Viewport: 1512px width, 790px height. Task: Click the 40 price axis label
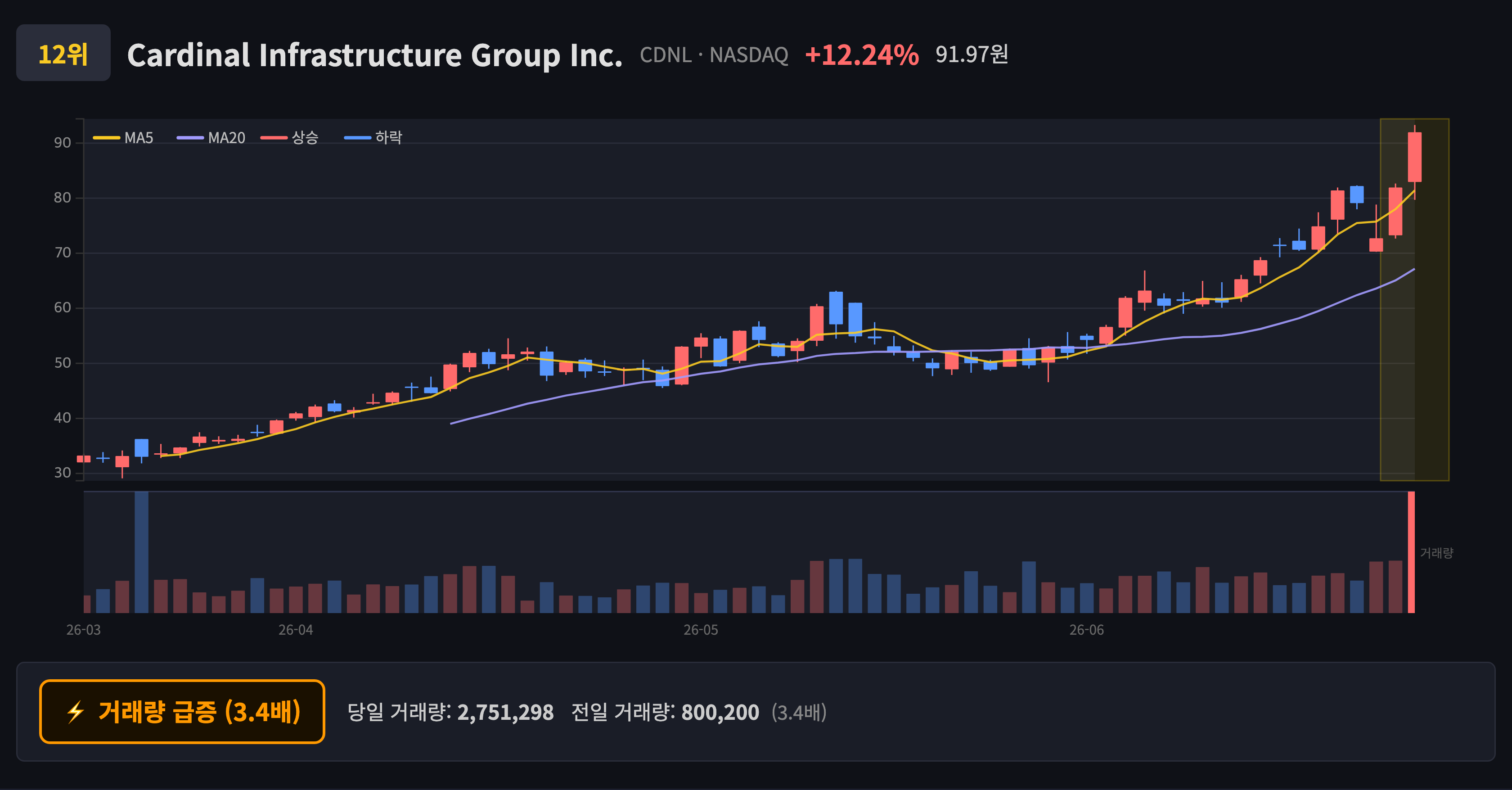[62, 418]
